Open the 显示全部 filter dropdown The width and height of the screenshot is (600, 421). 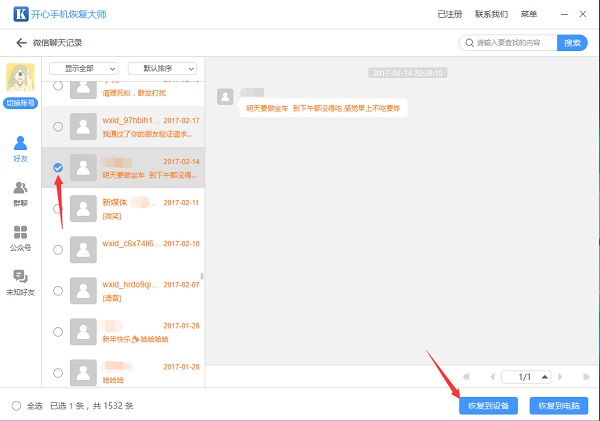tap(84, 69)
